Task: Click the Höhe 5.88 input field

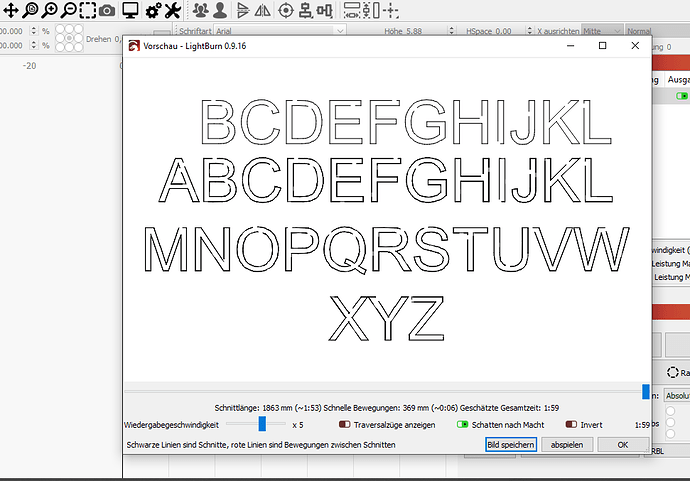Action: click(426, 31)
